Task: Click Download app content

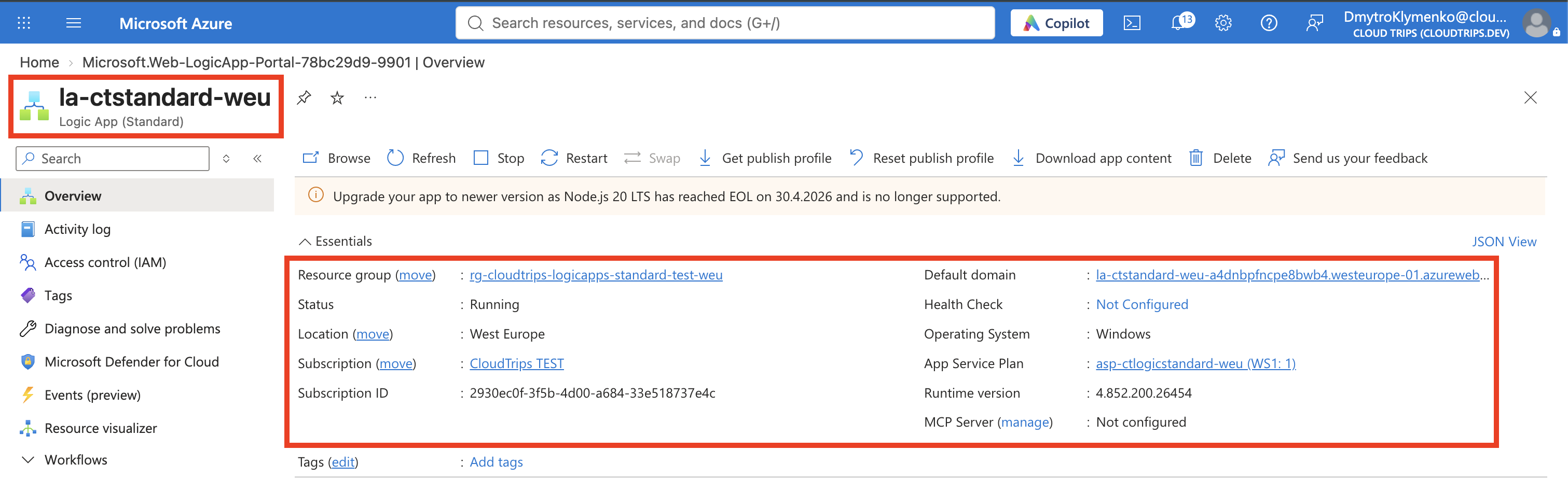Action: [x=1091, y=158]
